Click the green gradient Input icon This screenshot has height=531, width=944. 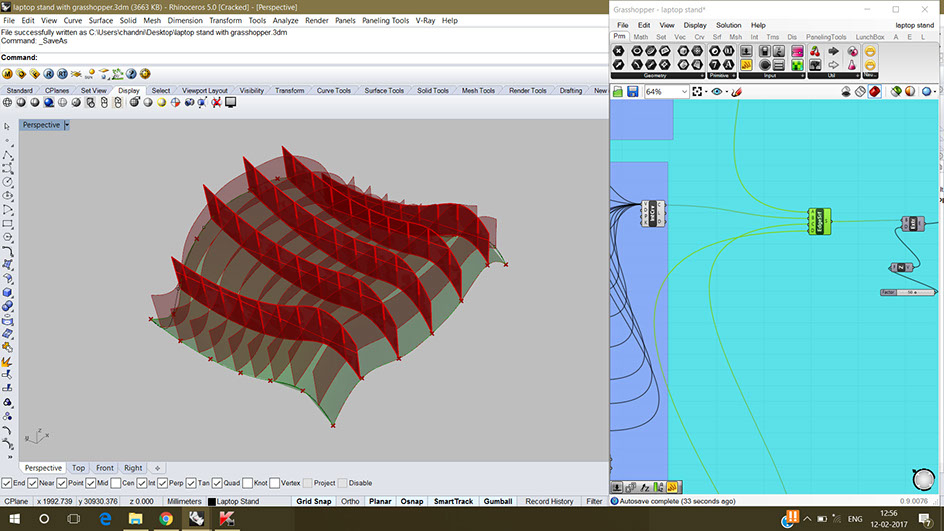coord(797,64)
